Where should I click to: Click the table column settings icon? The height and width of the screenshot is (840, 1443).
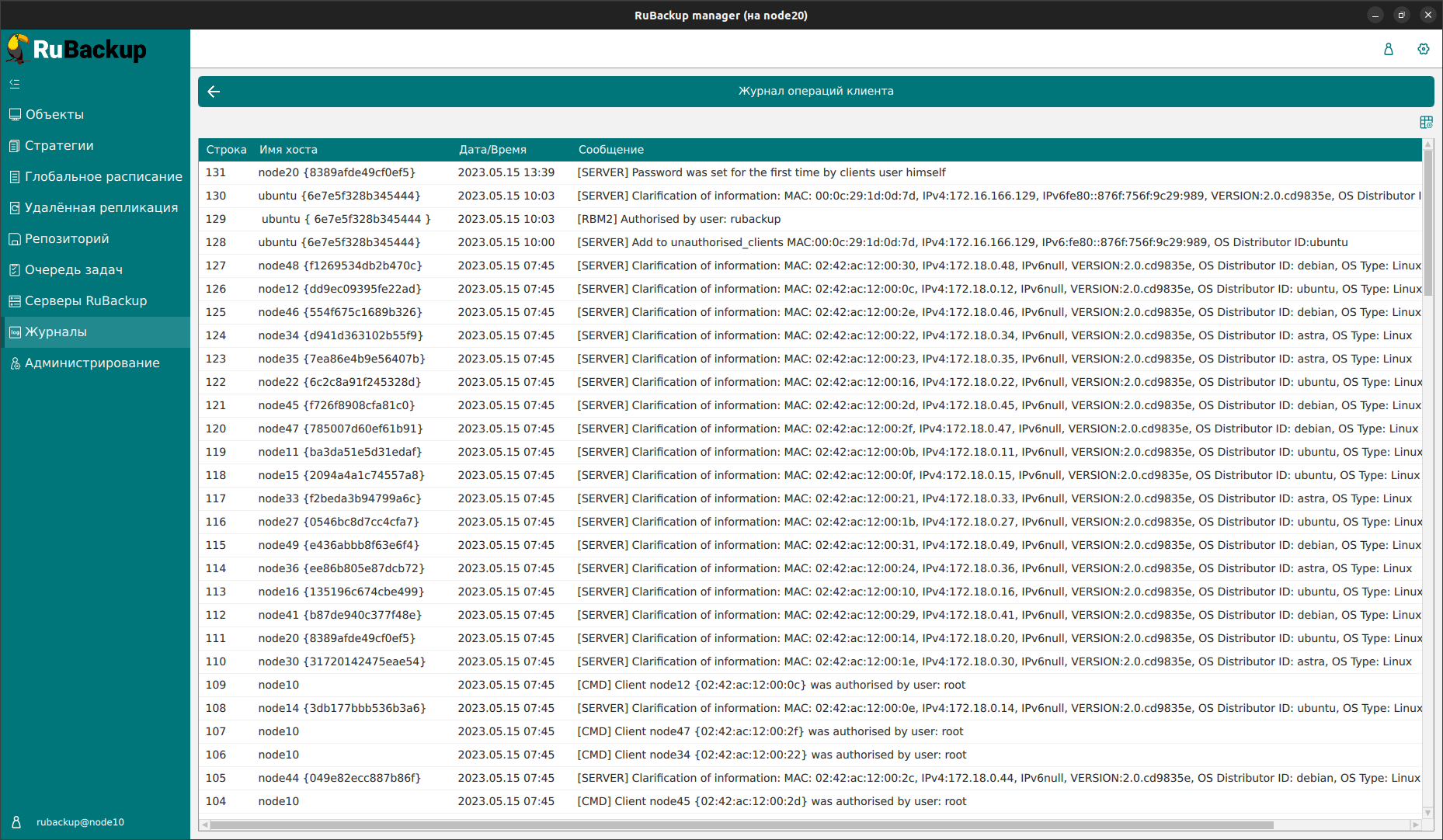coord(1426,123)
